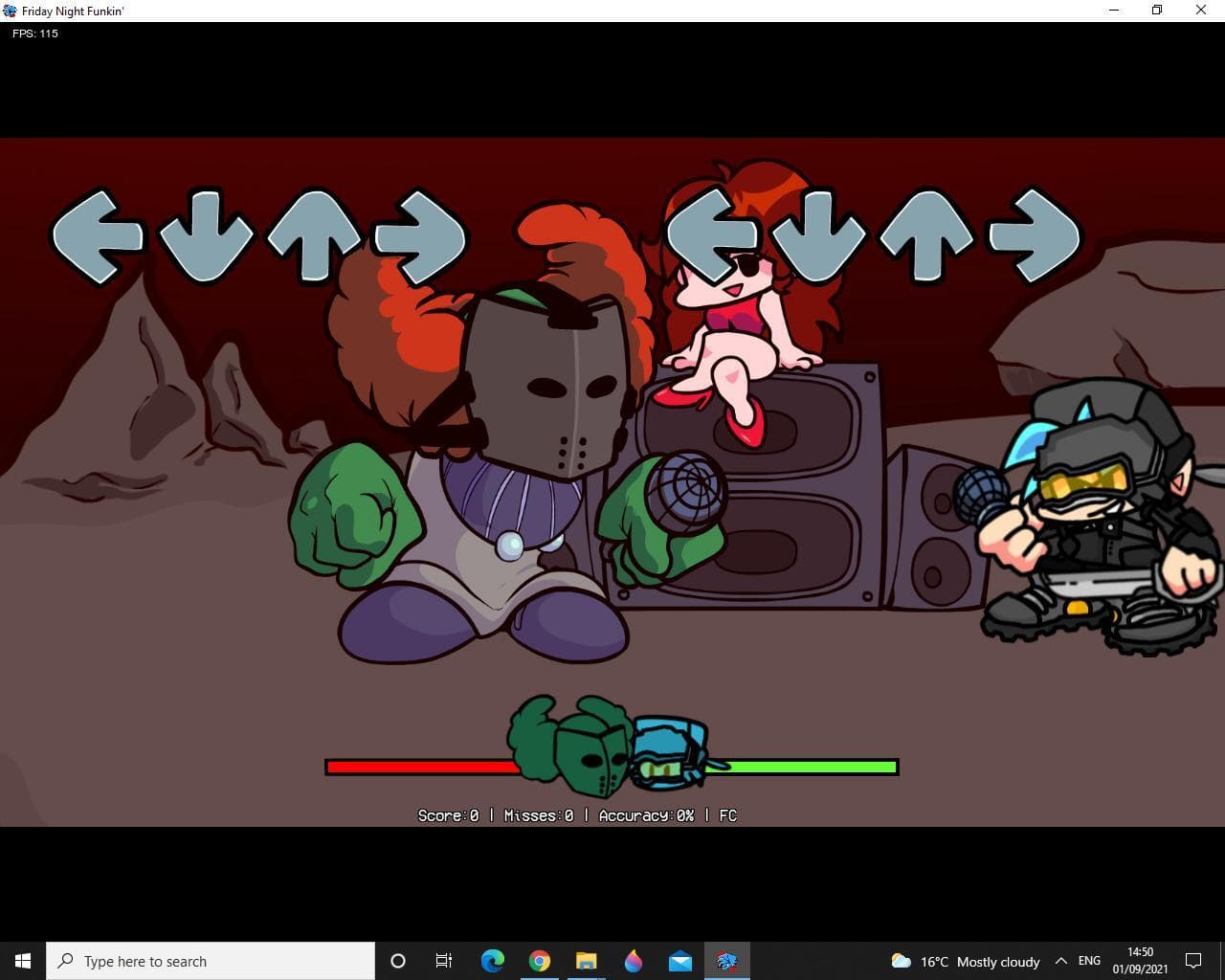Minimize the Friday Night Funkin' window
The image size is (1225, 980).
1114,11
